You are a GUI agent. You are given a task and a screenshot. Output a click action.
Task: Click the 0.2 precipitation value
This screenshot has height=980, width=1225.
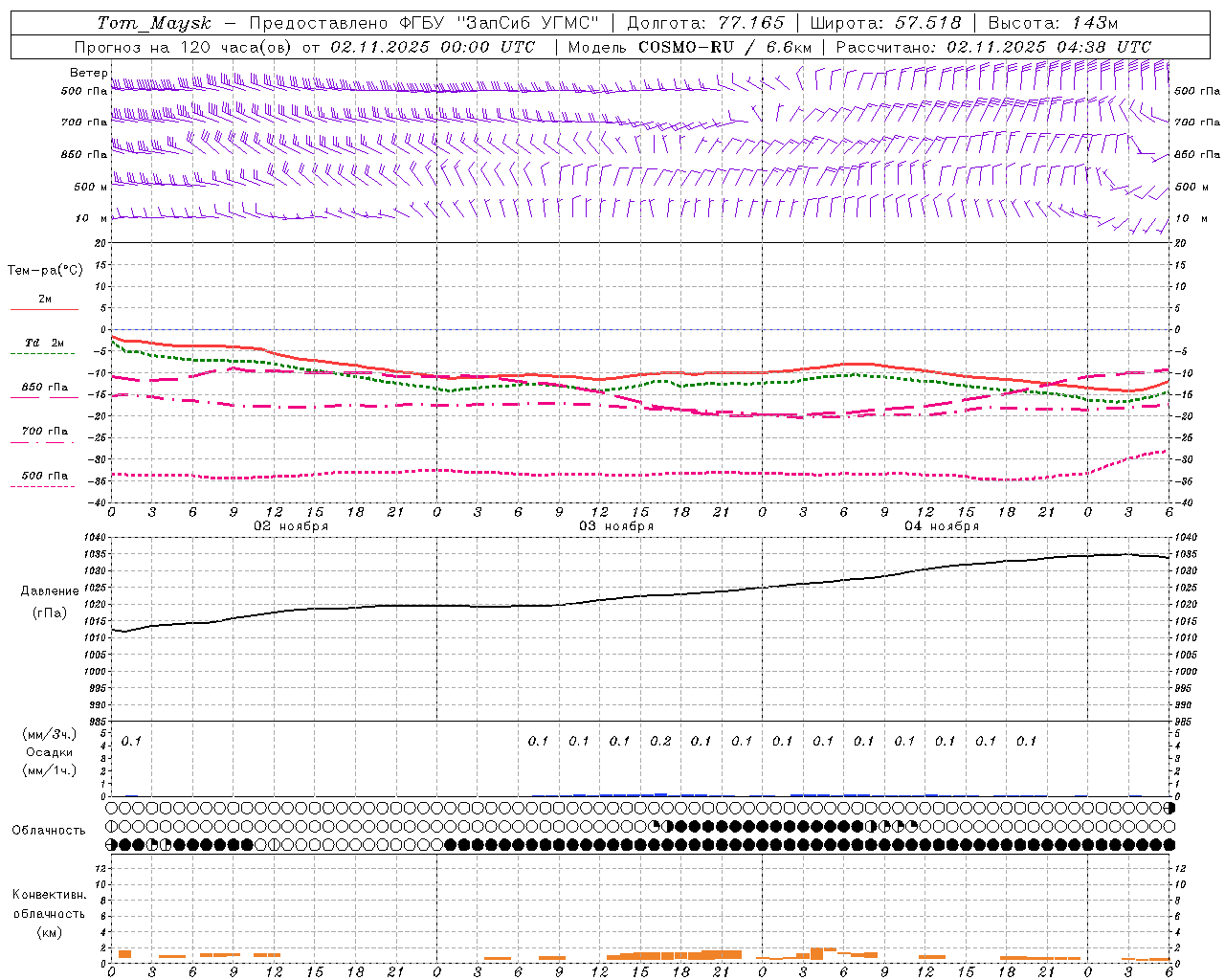[660, 741]
